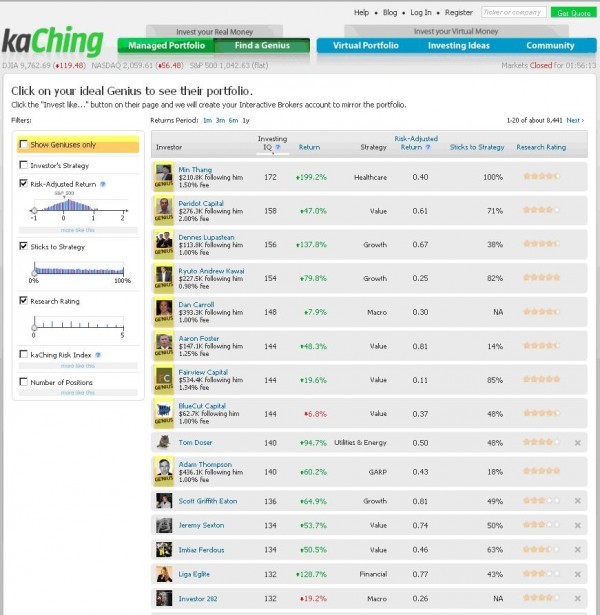Screen dimensions: 600x615
Task: Click Aaron Foster's avatar
Action: [164, 342]
